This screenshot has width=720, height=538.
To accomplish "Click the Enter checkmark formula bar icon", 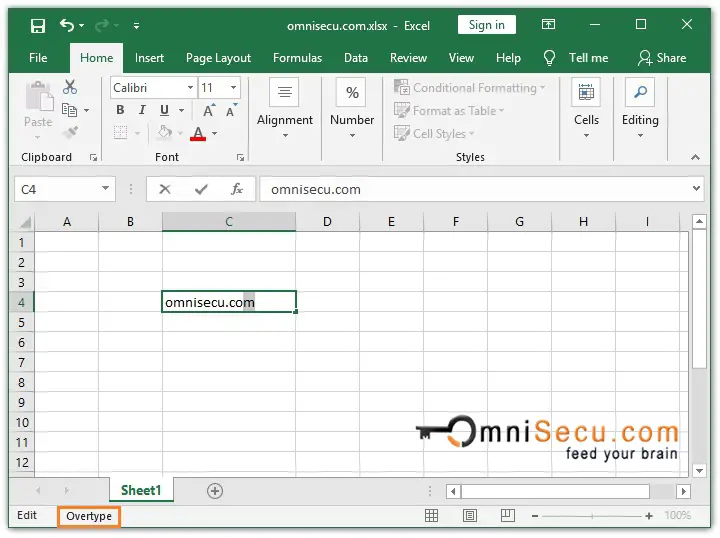I will coord(201,189).
